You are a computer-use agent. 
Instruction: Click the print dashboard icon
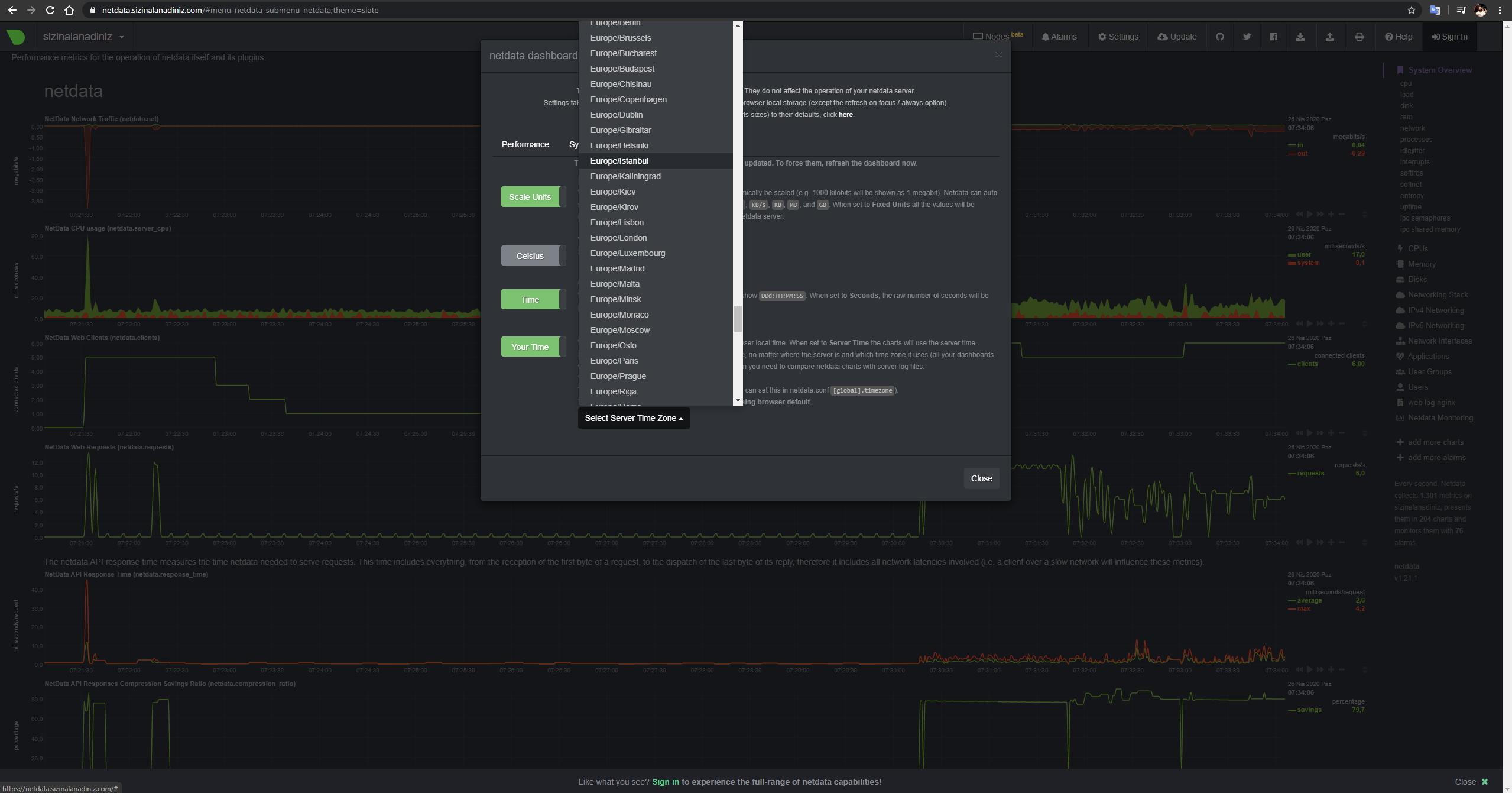1359,37
